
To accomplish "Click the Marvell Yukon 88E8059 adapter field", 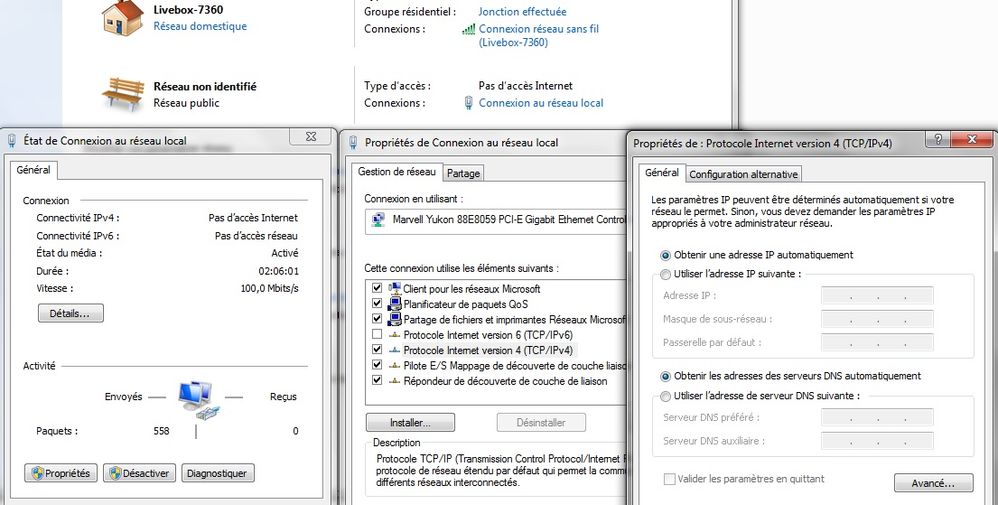I will pyautogui.click(x=496, y=220).
